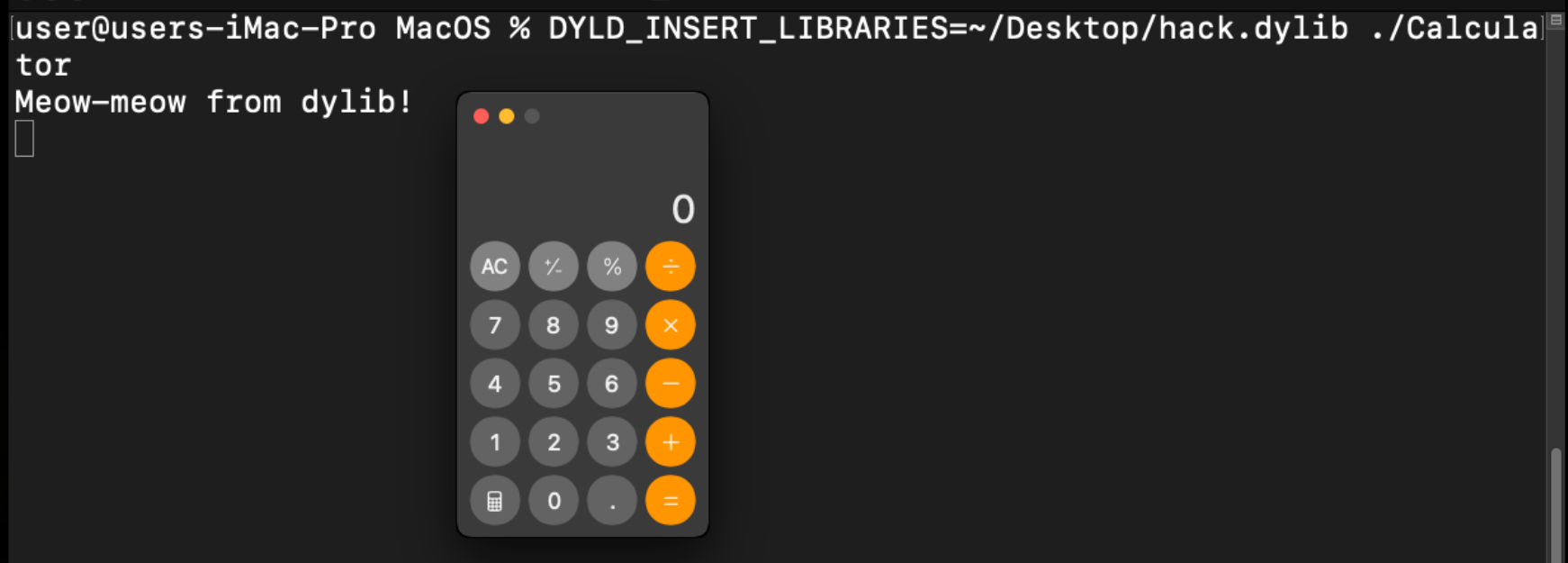Viewport: 1568px width, 563px height.
Task: Click the percent button
Action: point(612,267)
